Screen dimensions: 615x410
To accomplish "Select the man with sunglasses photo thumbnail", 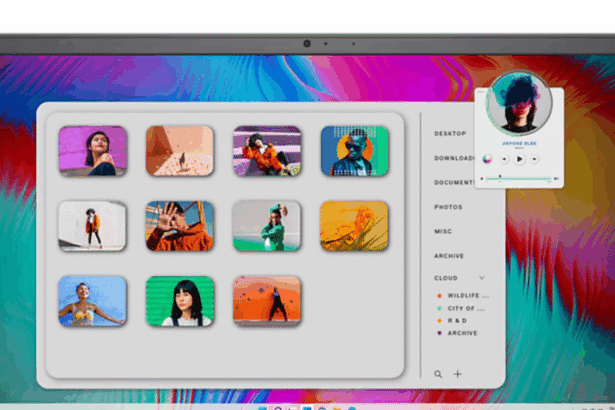I will [354, 151].
